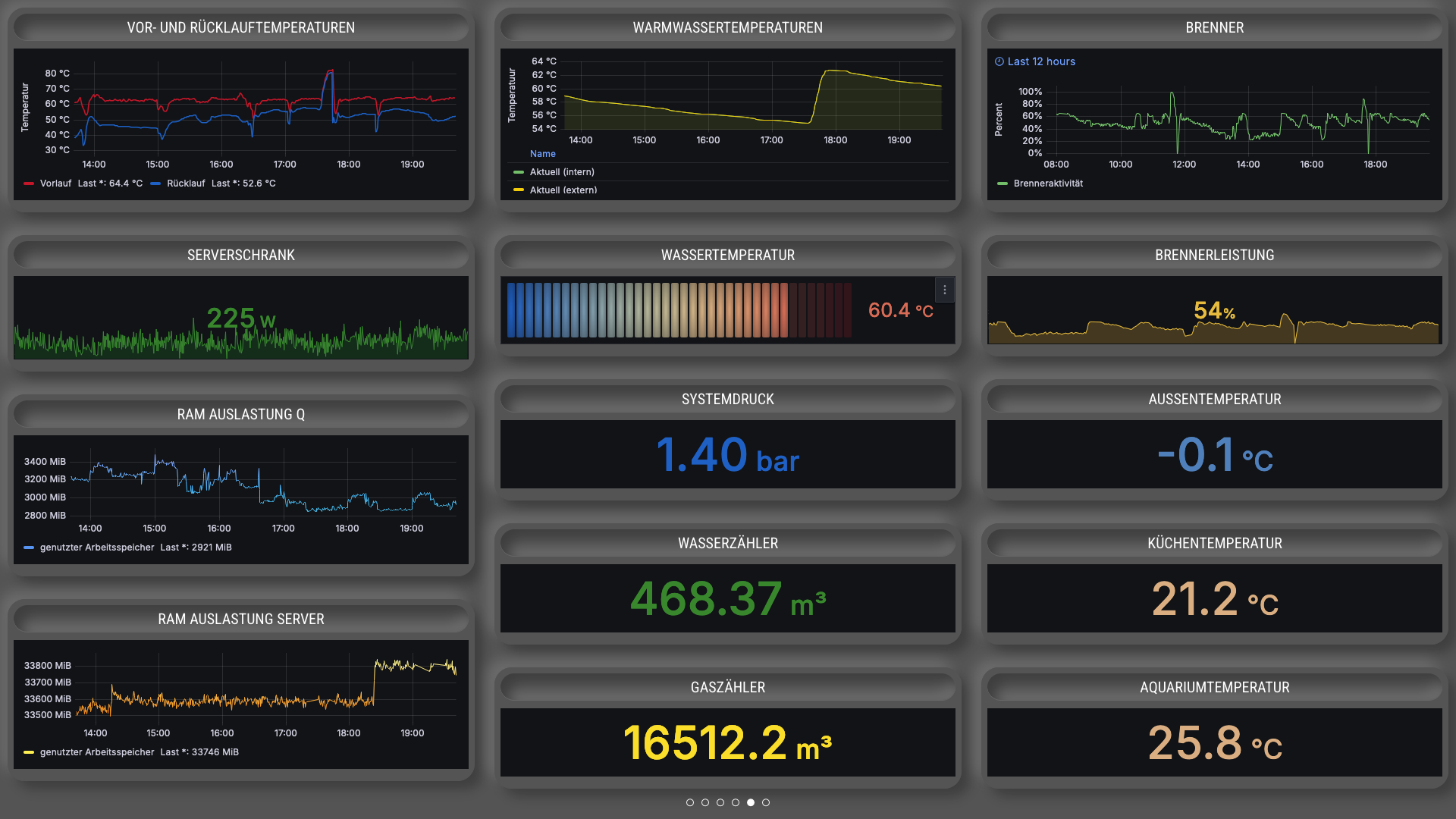Click the 468.37 m³ Wasserzähler value
Image resolution: width=1456 pixels, height=819 pixels.
tap(728, 599)
